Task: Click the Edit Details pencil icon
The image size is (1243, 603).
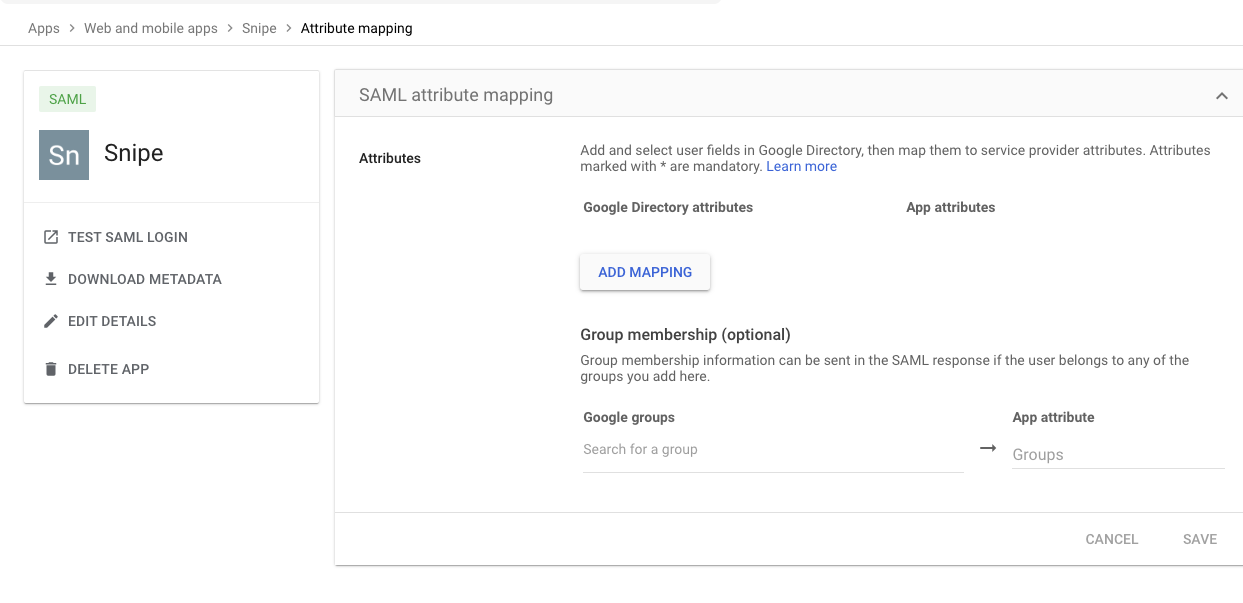Action: click(51, 321)
